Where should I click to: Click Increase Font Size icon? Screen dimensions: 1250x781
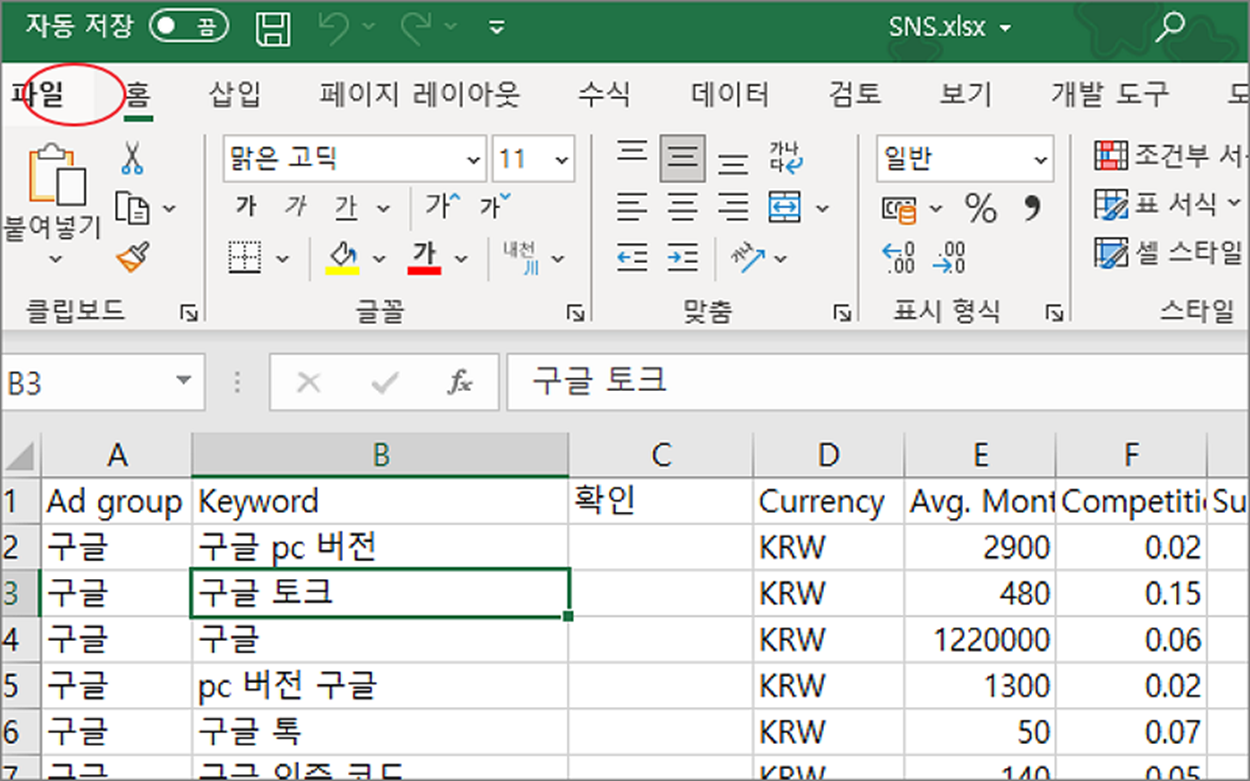442,206
